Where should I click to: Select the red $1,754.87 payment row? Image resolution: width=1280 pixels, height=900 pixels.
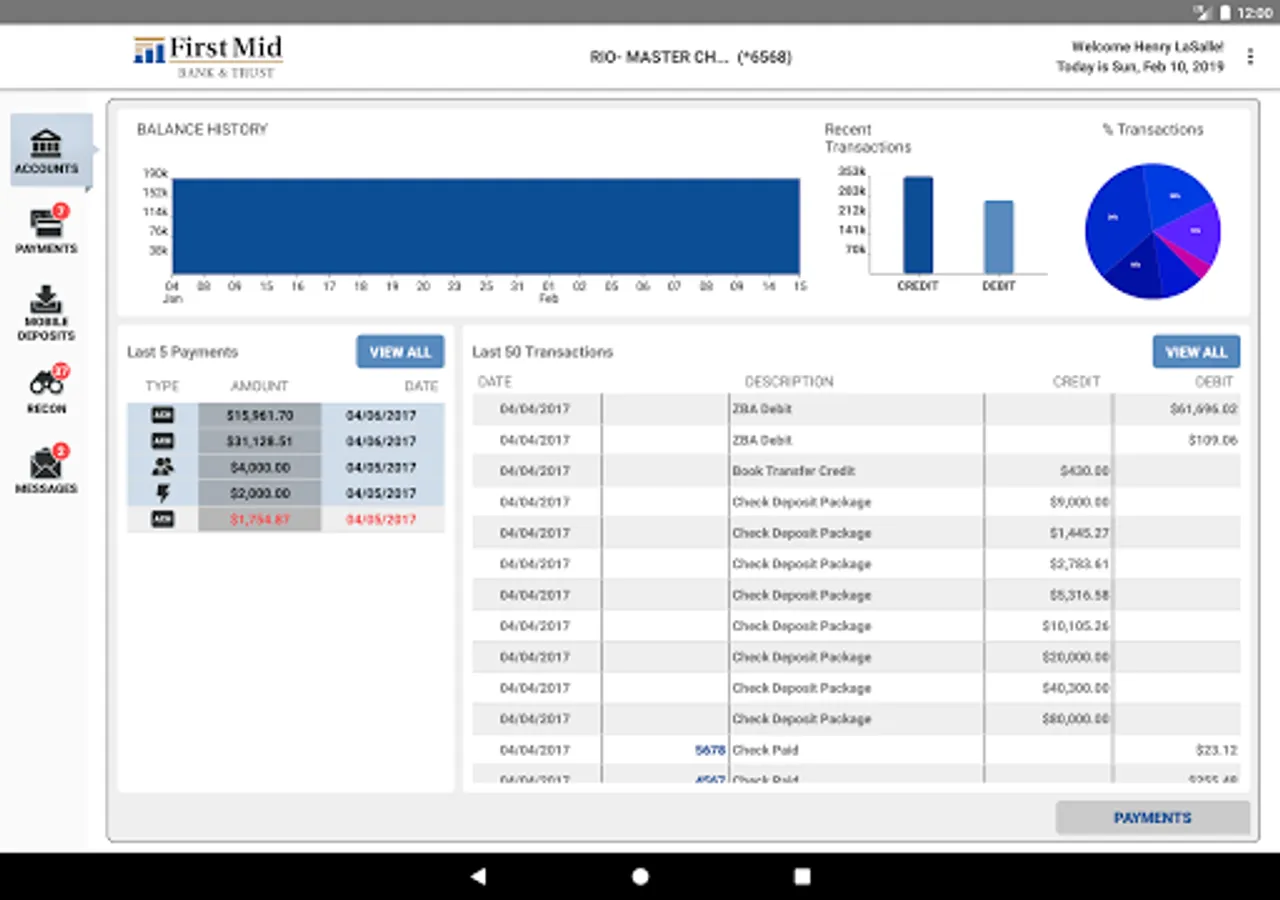point(286,520)
